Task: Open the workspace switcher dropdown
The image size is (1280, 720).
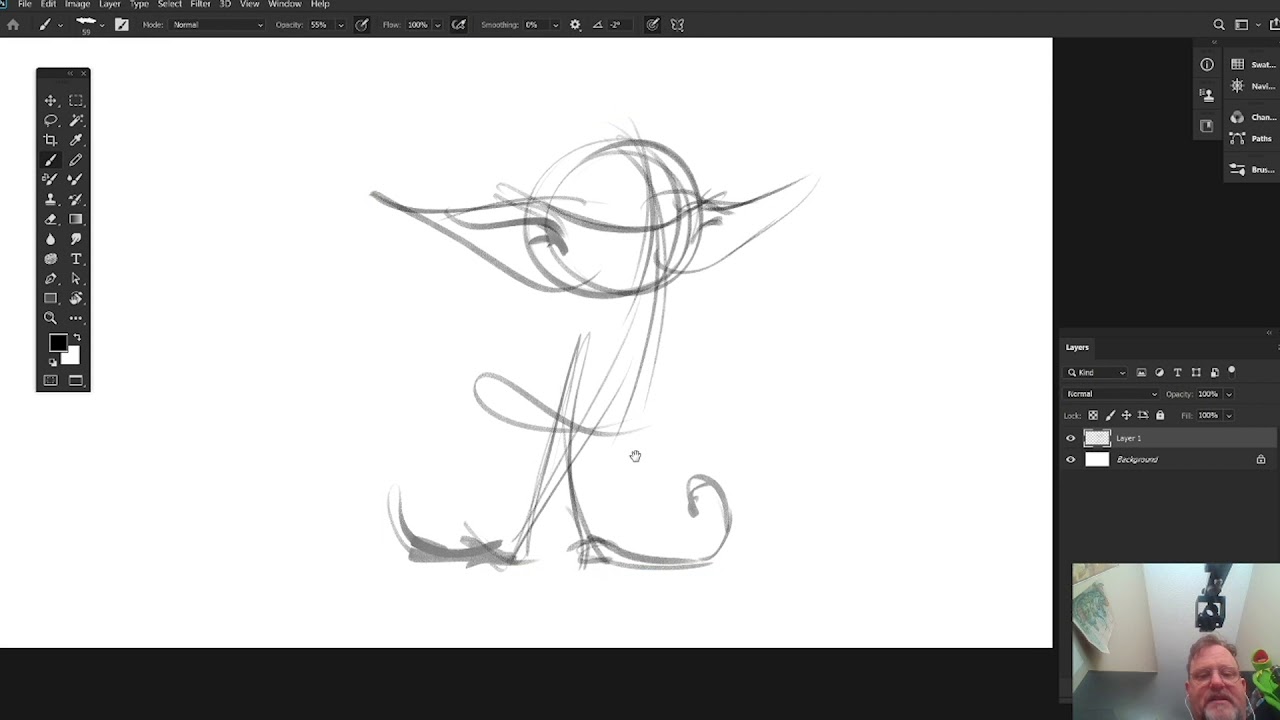Action: pos(1245,25)
